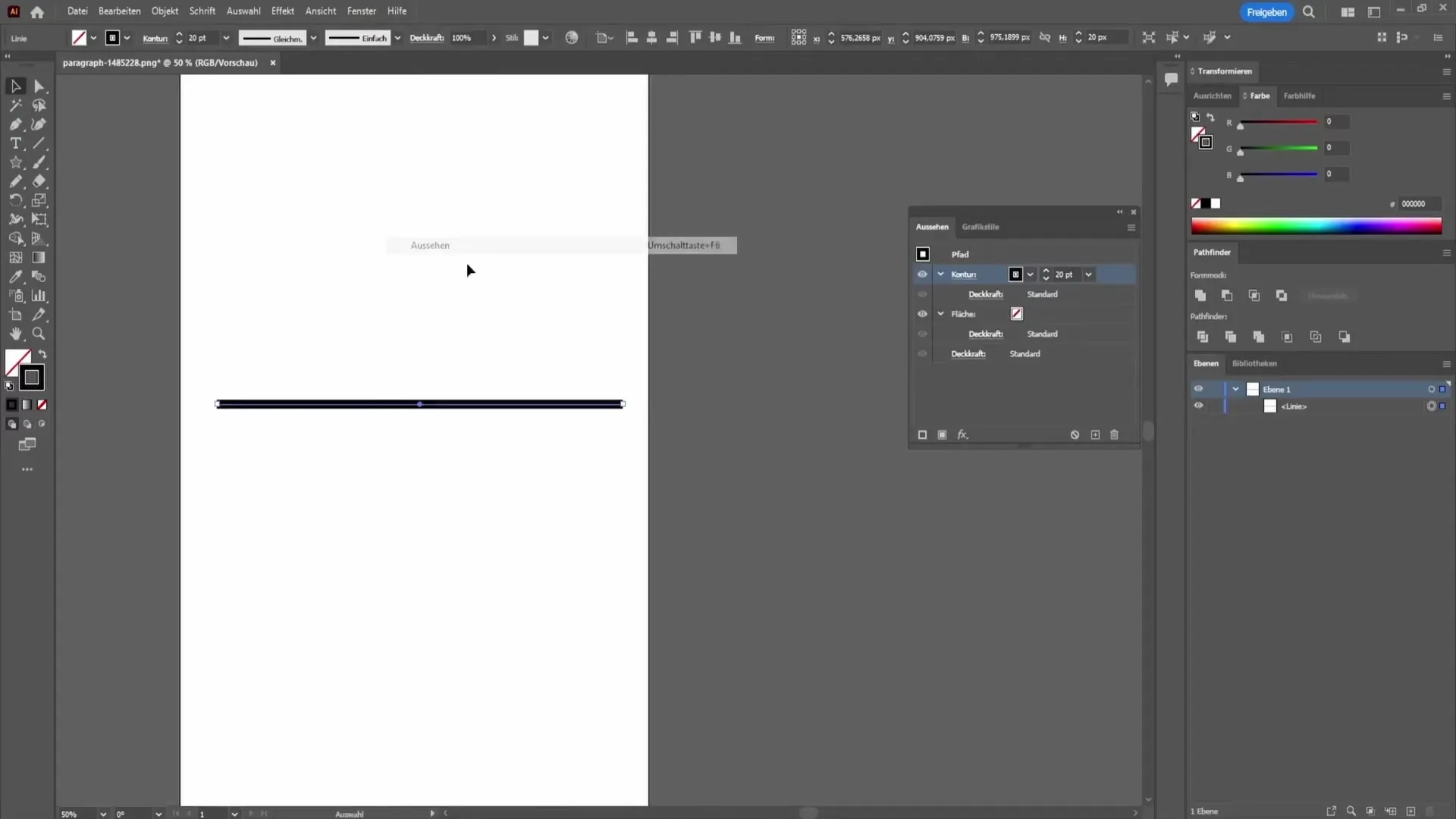Pick the Zoom tool in toolbar
This screenshot has height=819, width=1456.
39,334
